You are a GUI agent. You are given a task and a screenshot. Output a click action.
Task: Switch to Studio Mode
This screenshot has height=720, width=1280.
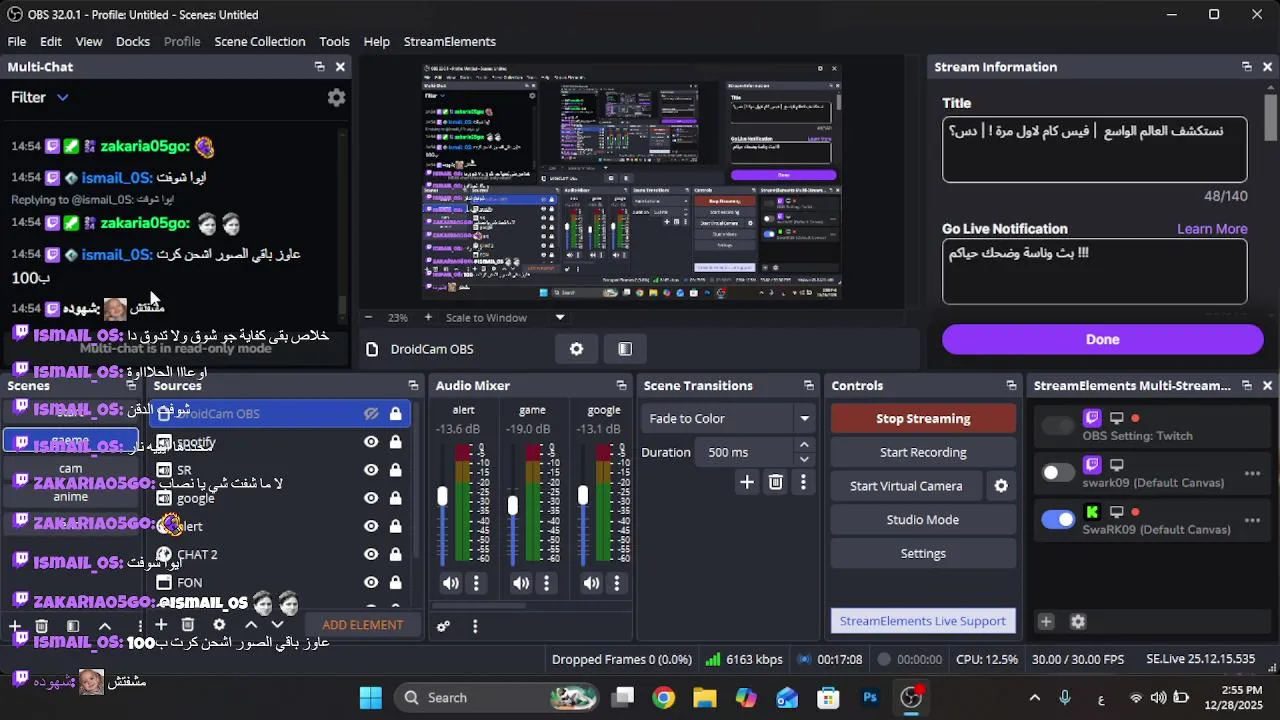point(923,520)
